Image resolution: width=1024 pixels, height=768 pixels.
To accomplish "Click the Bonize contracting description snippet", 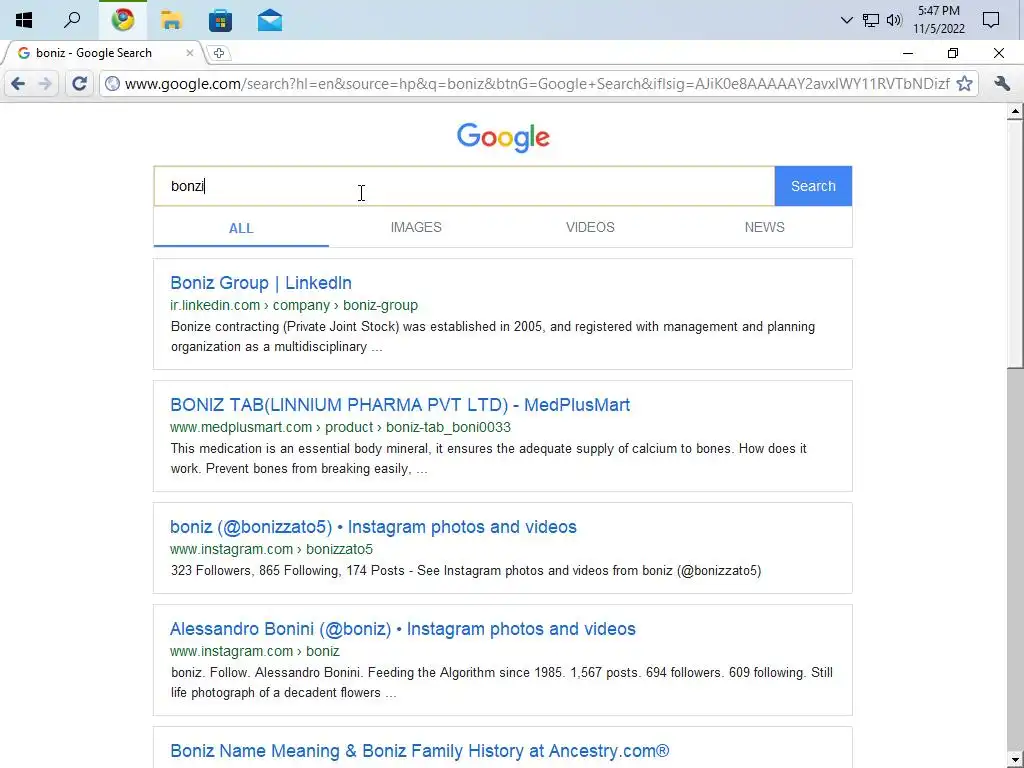I will click(493, 336).
